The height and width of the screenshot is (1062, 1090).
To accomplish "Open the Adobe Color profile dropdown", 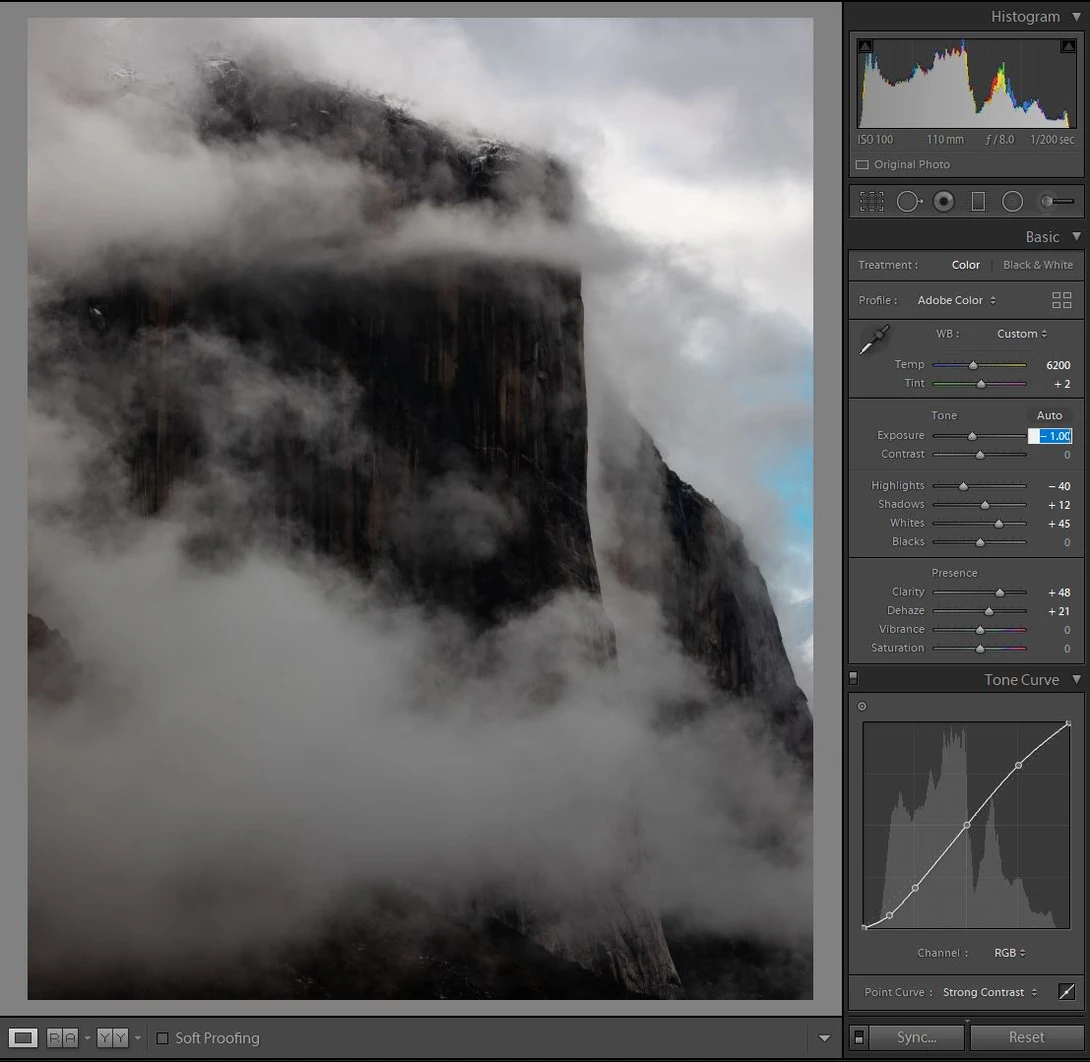I will point(957,300).
